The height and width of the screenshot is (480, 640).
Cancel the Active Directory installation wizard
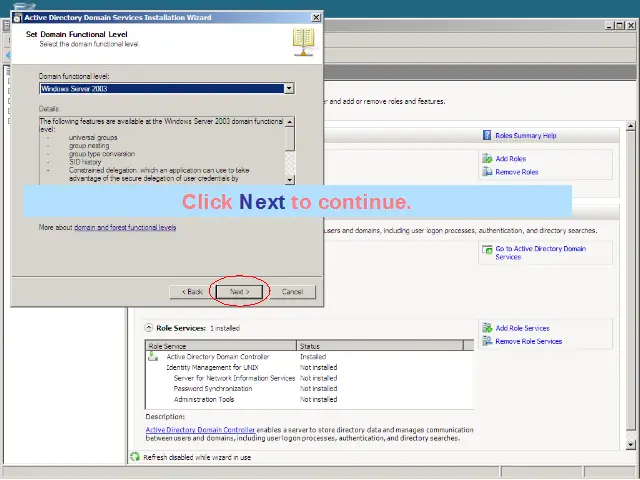click(x=292, y=291)
